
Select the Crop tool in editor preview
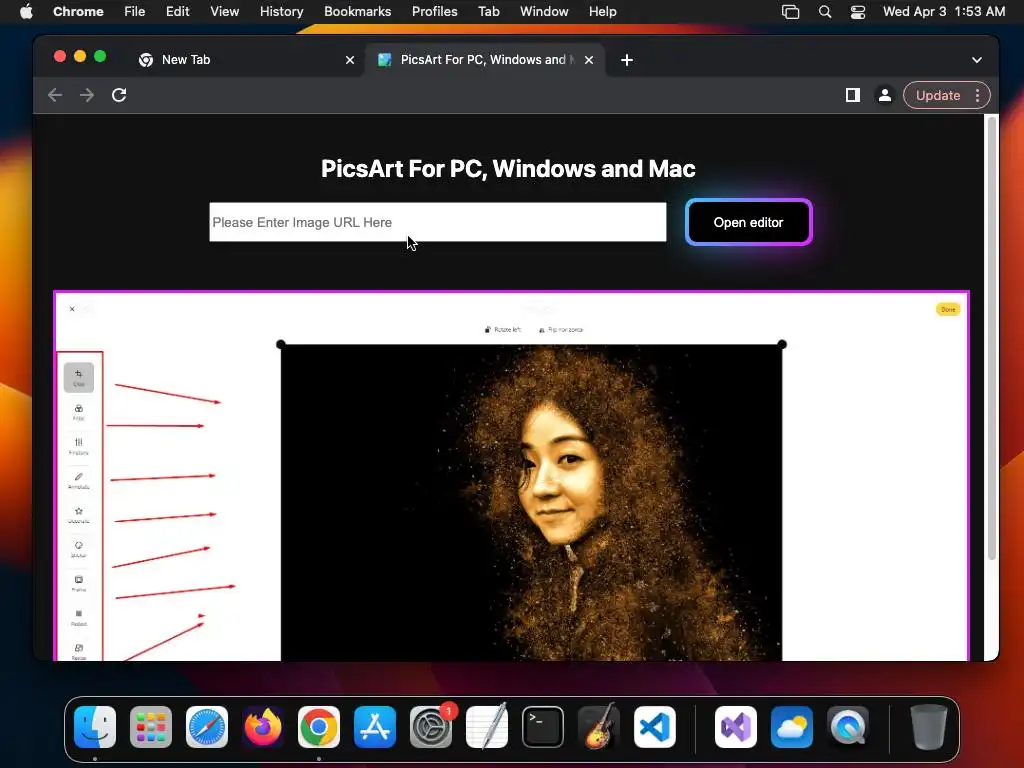(x=78, y=377)
